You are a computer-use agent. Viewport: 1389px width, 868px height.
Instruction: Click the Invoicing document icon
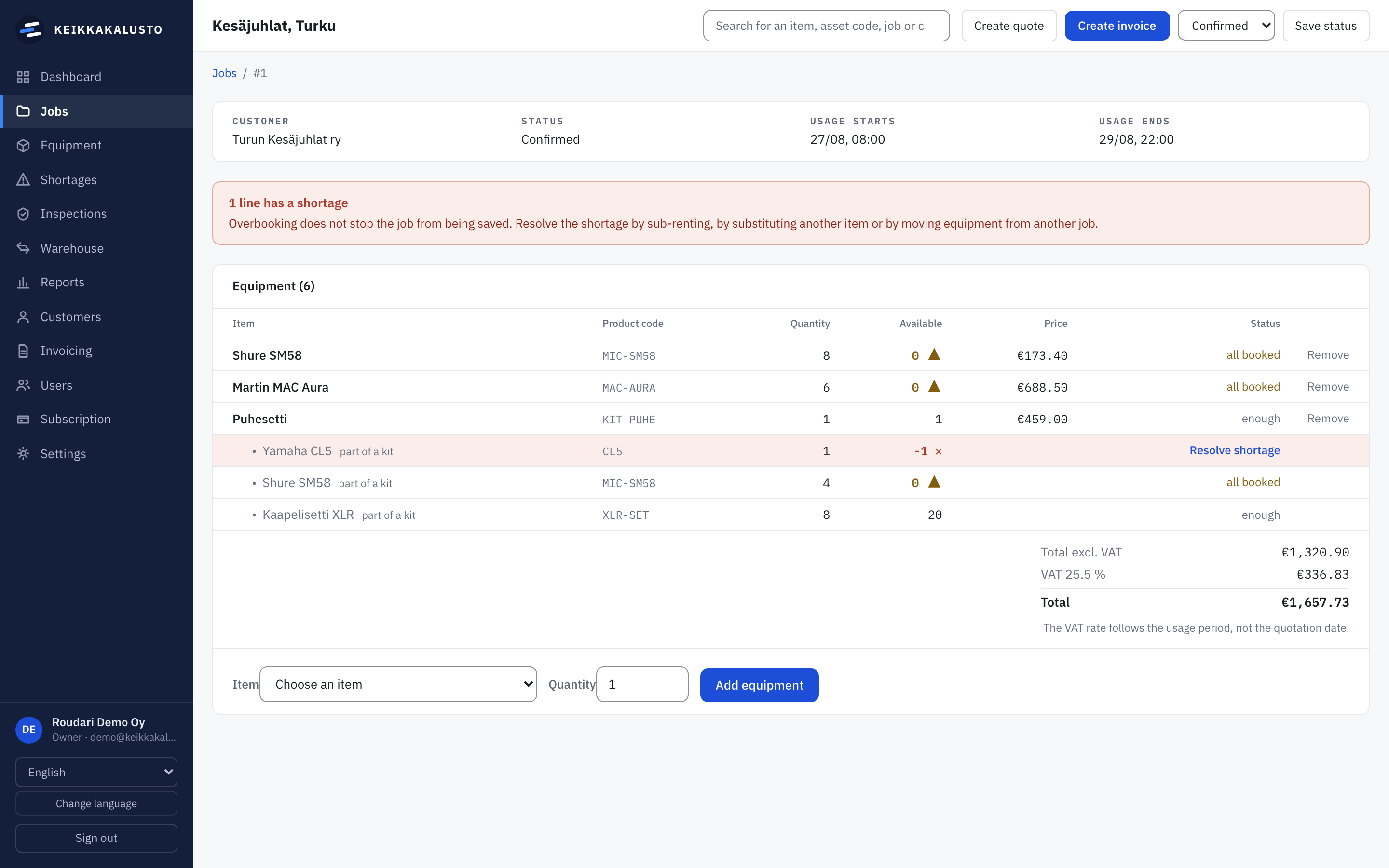(23, 351)
